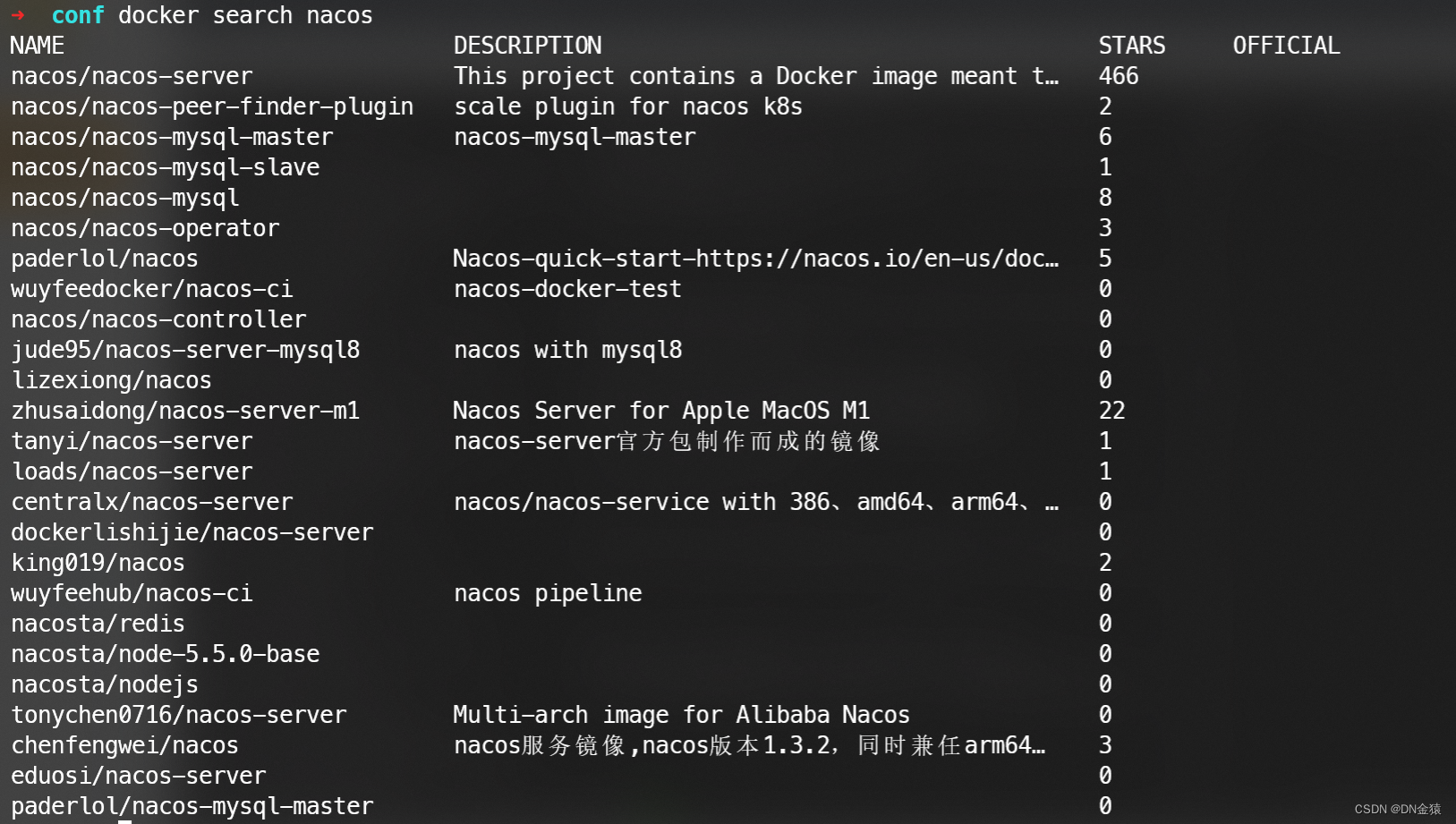This screenshot has height=824, width=1456.
Task: Click the 'nacos/nacos-mysql' row name
Action: coord(125,198)
